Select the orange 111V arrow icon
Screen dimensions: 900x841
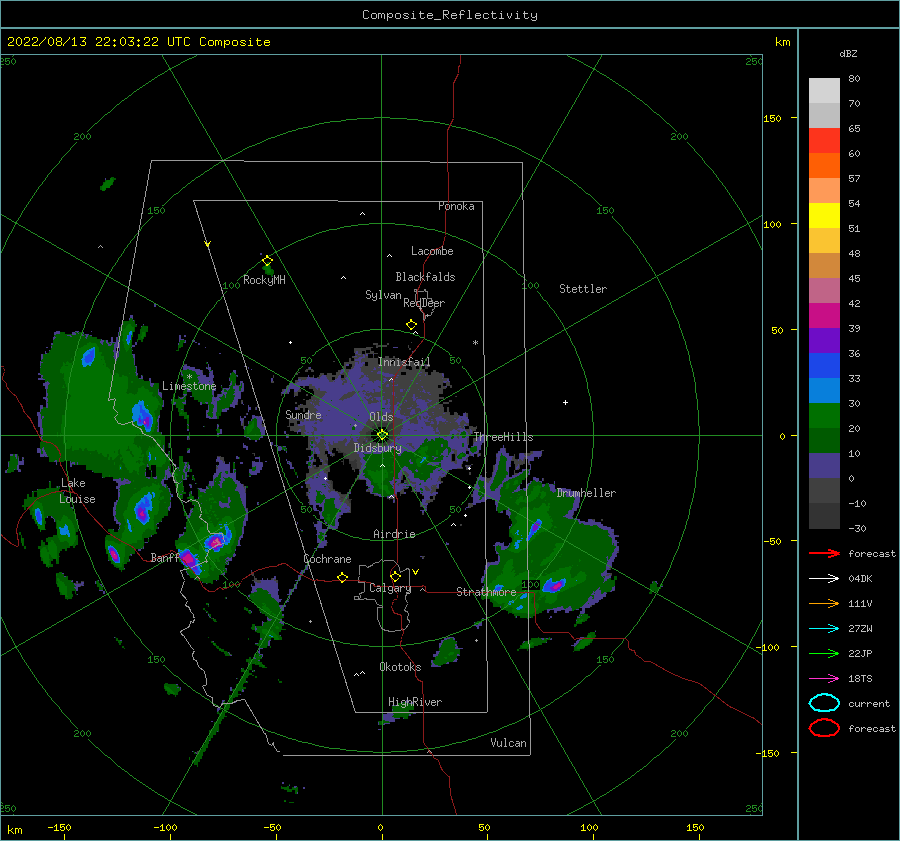click(x=824, y=603)
